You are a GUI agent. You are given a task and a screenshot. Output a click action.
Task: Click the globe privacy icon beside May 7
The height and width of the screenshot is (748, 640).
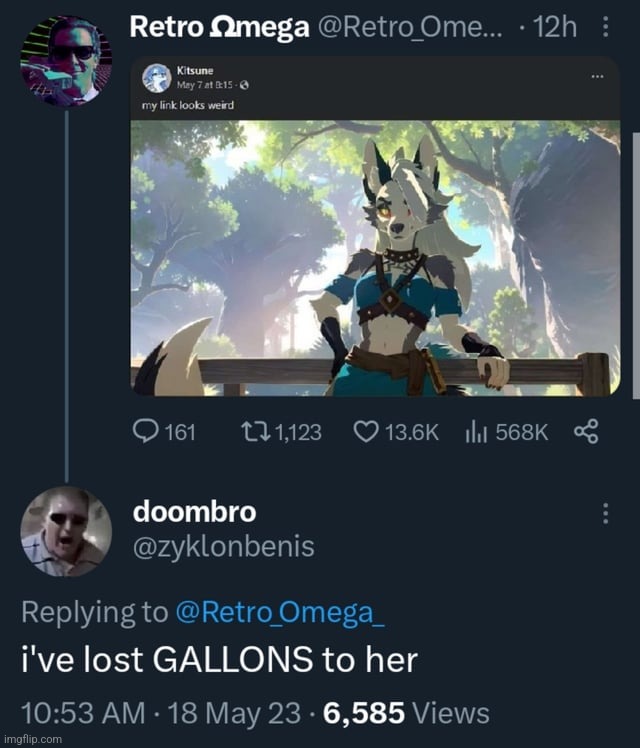pyautogui.click(x=244, y=85)
